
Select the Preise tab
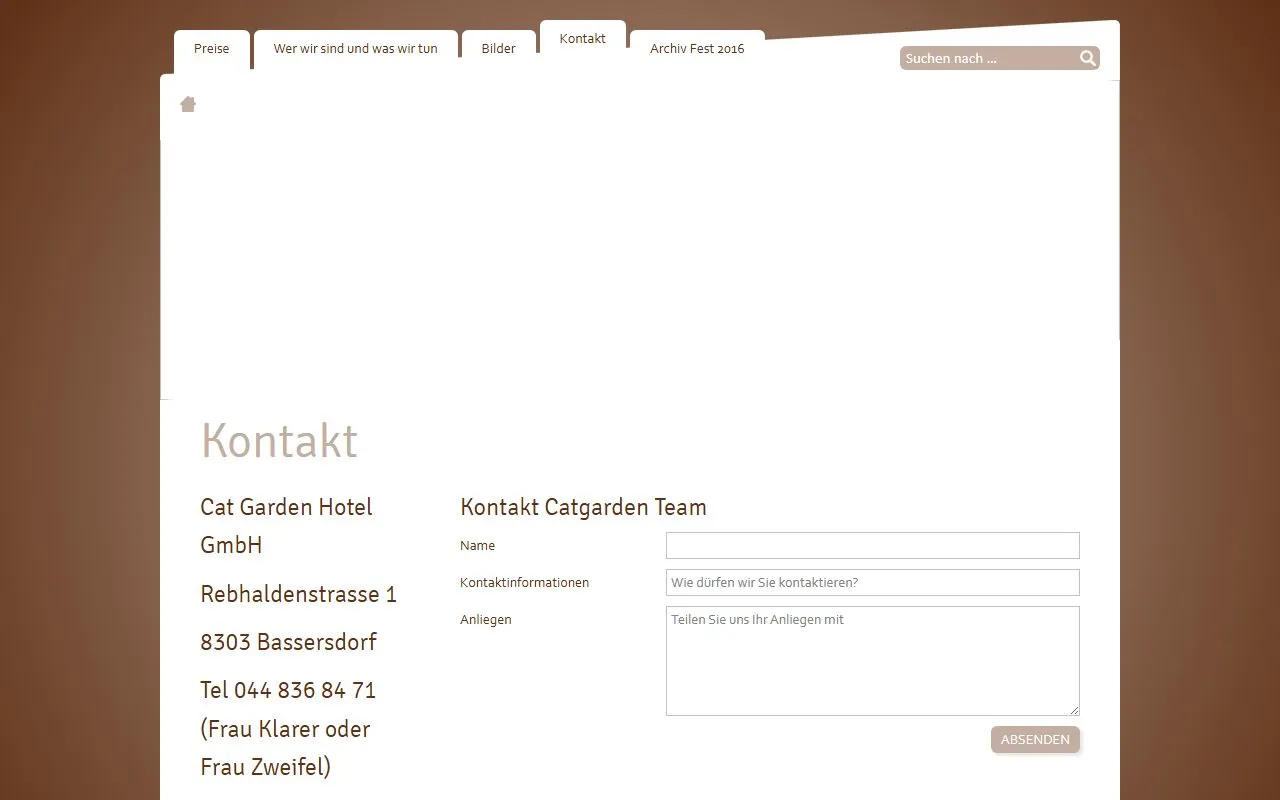point(211,48)
